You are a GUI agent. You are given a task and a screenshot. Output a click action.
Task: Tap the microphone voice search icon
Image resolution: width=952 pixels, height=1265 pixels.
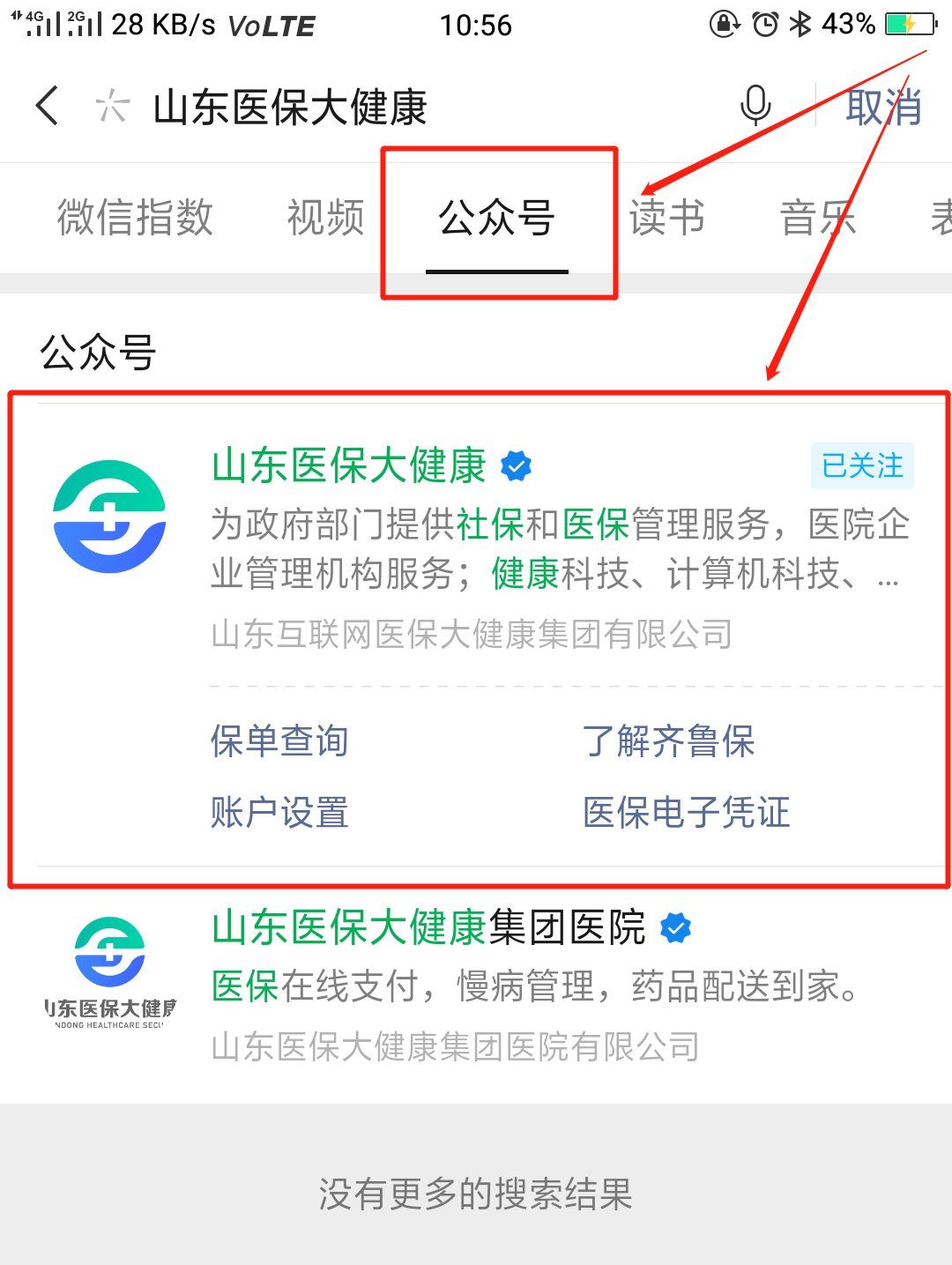(x=755, y=107)
